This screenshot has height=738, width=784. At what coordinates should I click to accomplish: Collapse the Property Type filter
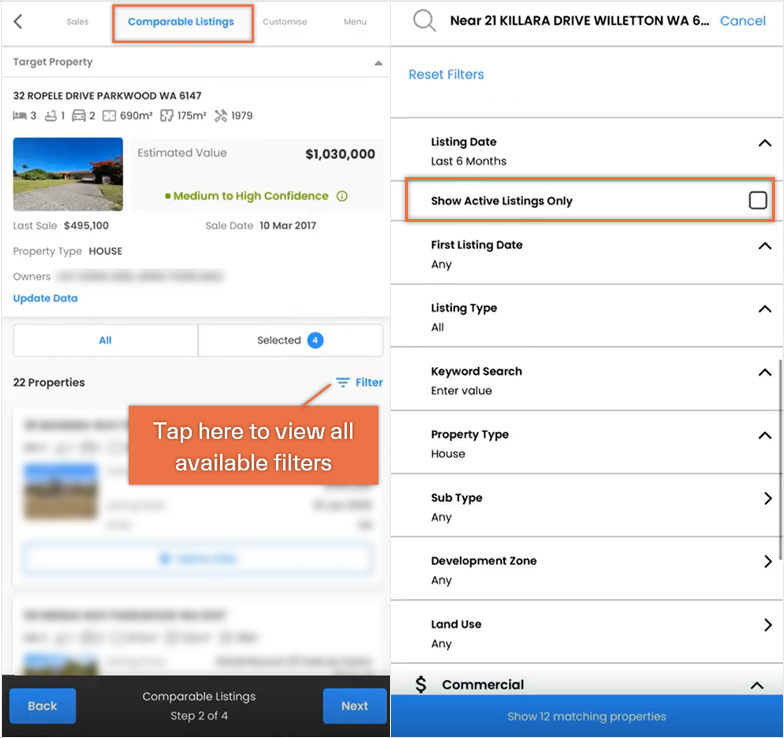pyautogui.click(x=764, y=436)
